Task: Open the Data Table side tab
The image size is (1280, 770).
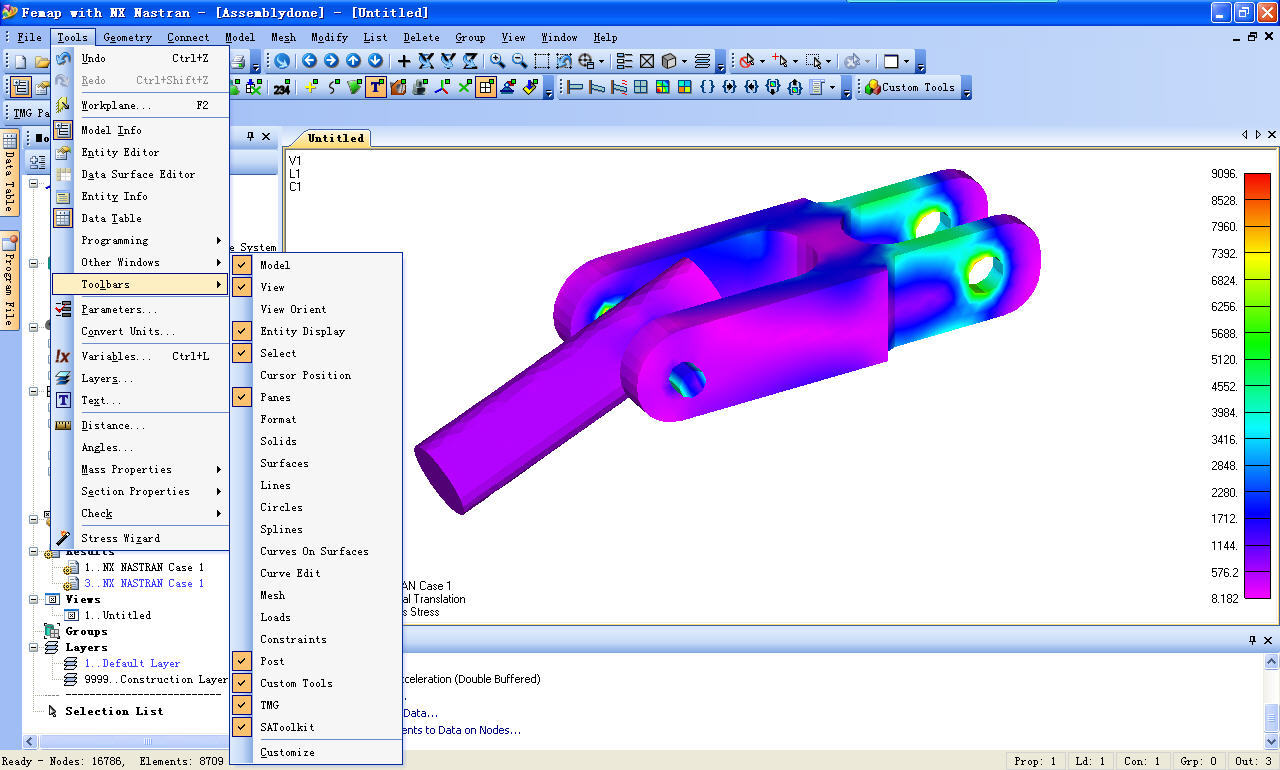Action: pyautogui.click(x=9, y=173)
